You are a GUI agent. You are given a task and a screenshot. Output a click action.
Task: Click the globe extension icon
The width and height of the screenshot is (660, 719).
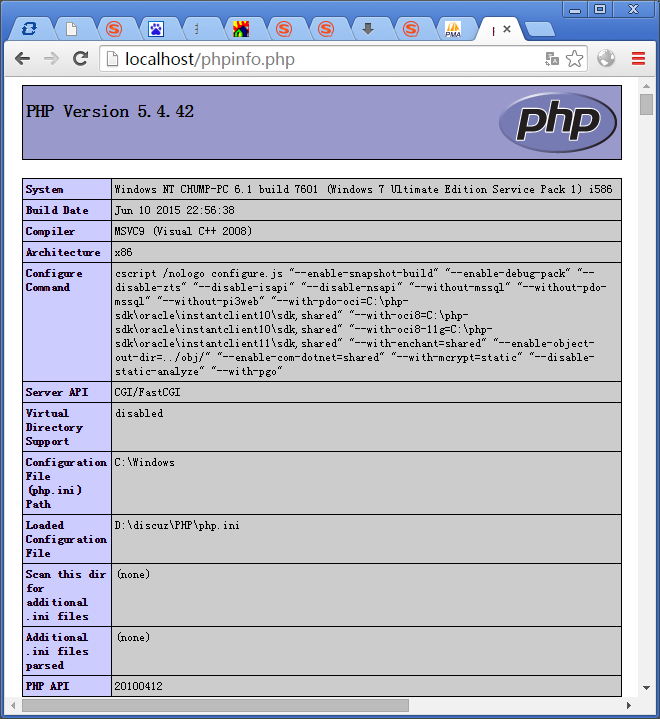click(x=606, y=59)
